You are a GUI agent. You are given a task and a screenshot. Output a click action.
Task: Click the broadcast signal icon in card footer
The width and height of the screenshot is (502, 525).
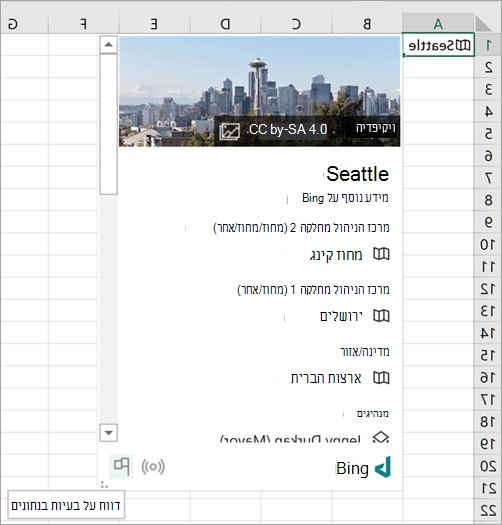pos(153,467)
